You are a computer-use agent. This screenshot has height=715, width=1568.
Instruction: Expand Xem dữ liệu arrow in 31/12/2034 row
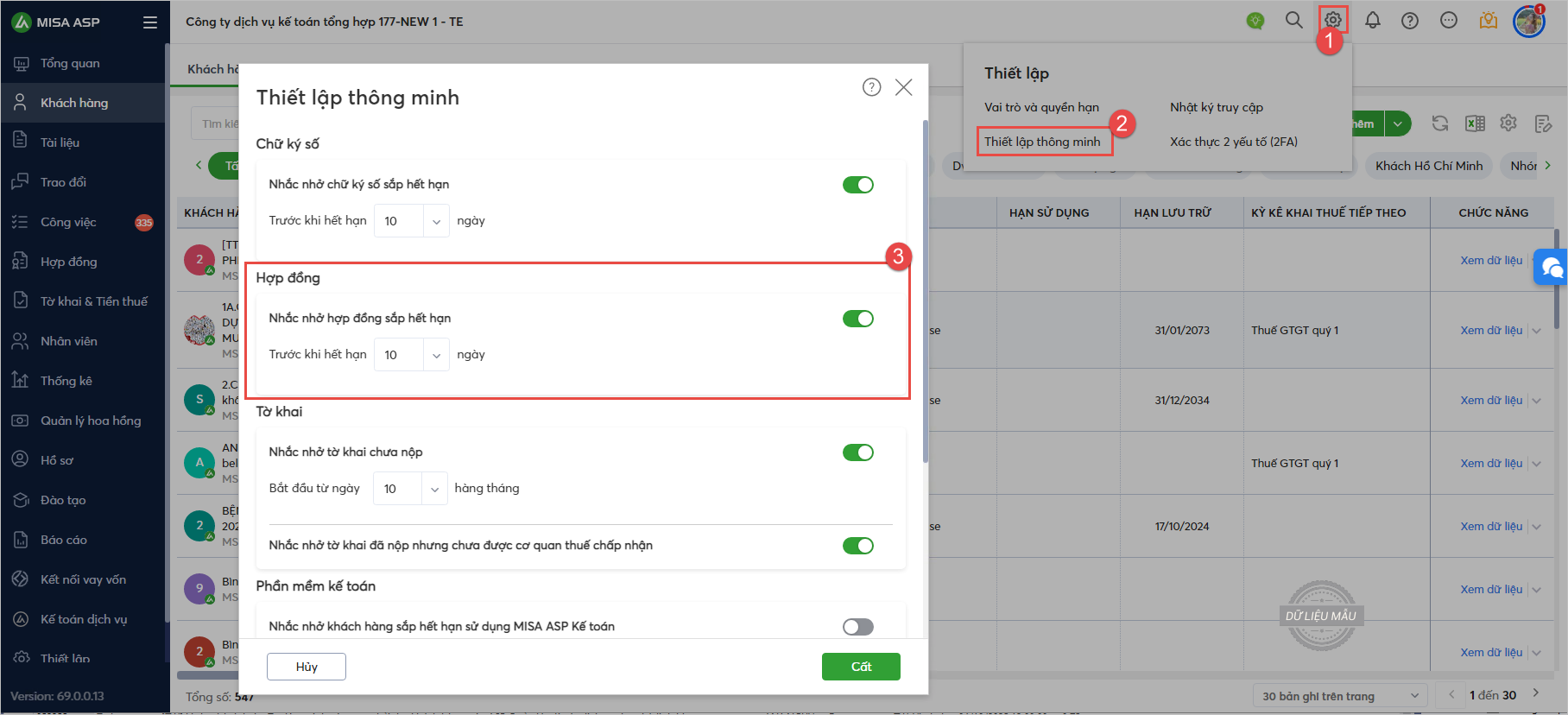pos(1537,401)
